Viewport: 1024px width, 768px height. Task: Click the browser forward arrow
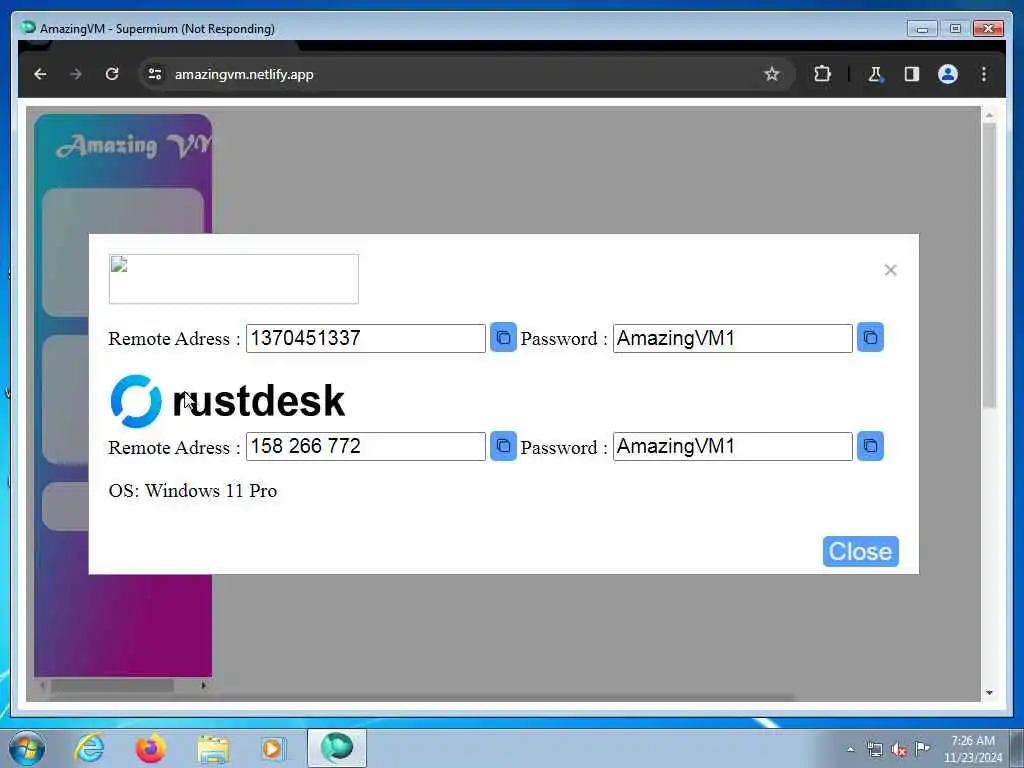(76, 74)
